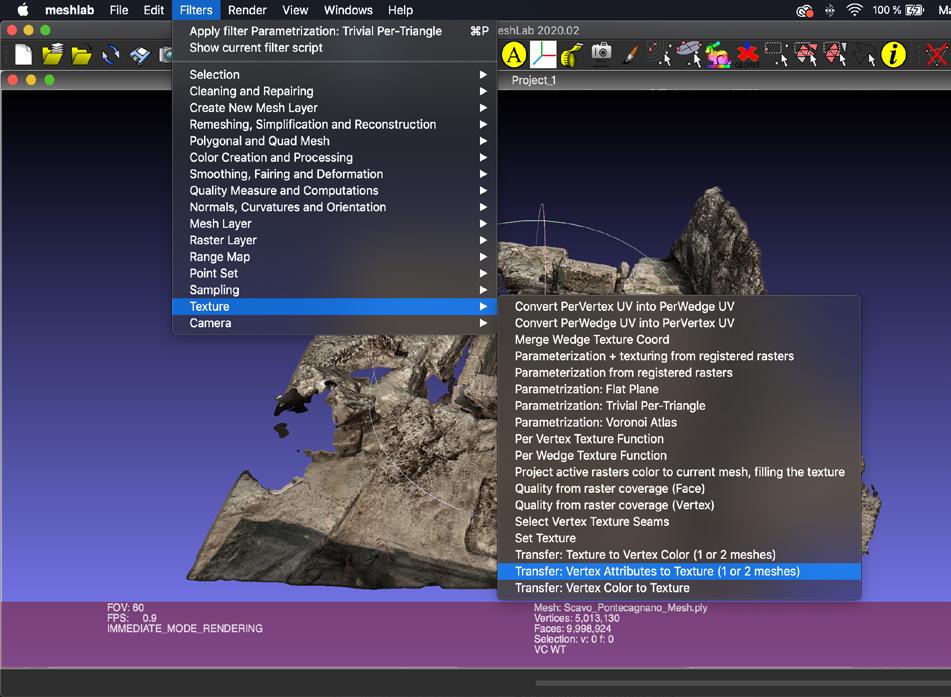
Task: Open the rainbow bunny quality mapper tool
Action: [717, 55]
